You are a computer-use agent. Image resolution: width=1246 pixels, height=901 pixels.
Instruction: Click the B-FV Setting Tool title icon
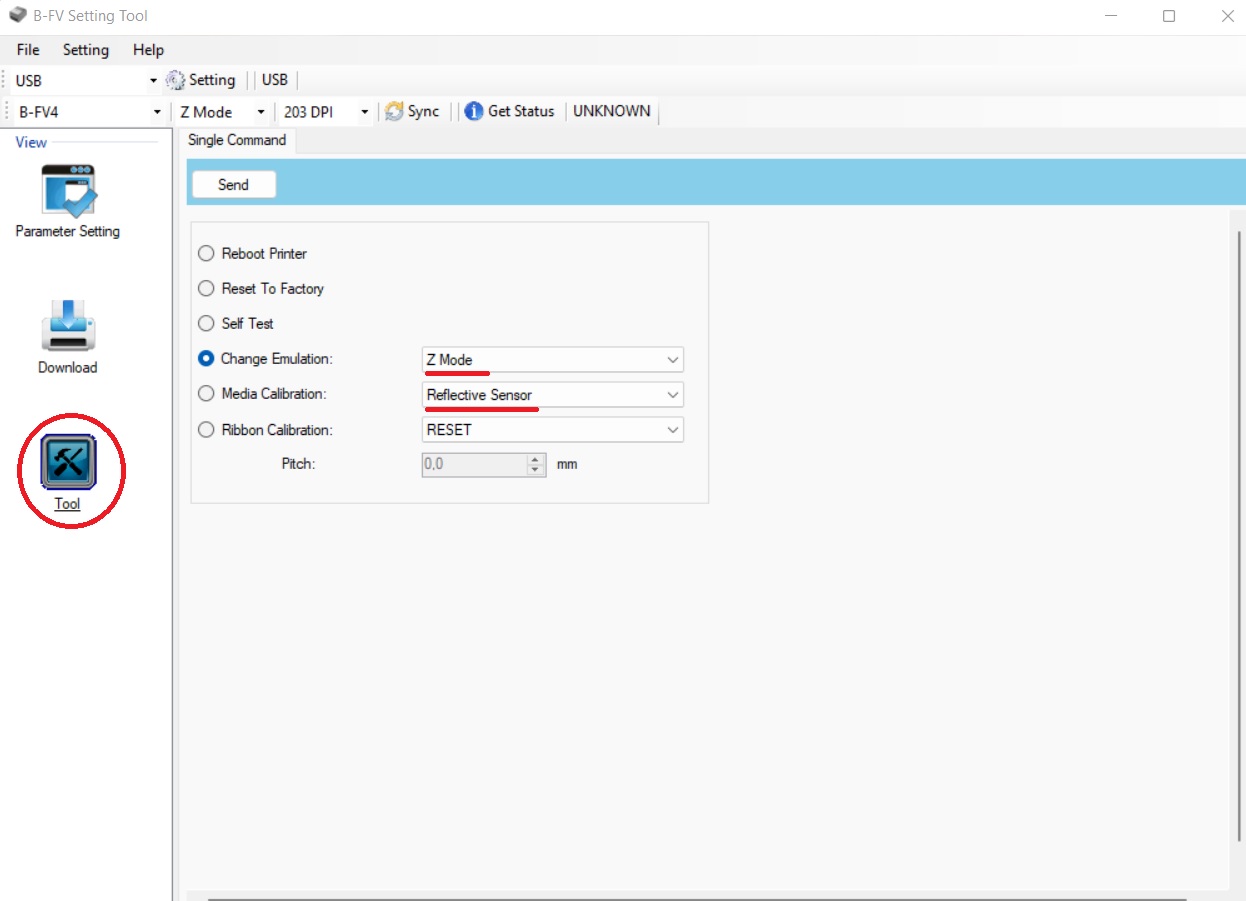coord(17,16)
